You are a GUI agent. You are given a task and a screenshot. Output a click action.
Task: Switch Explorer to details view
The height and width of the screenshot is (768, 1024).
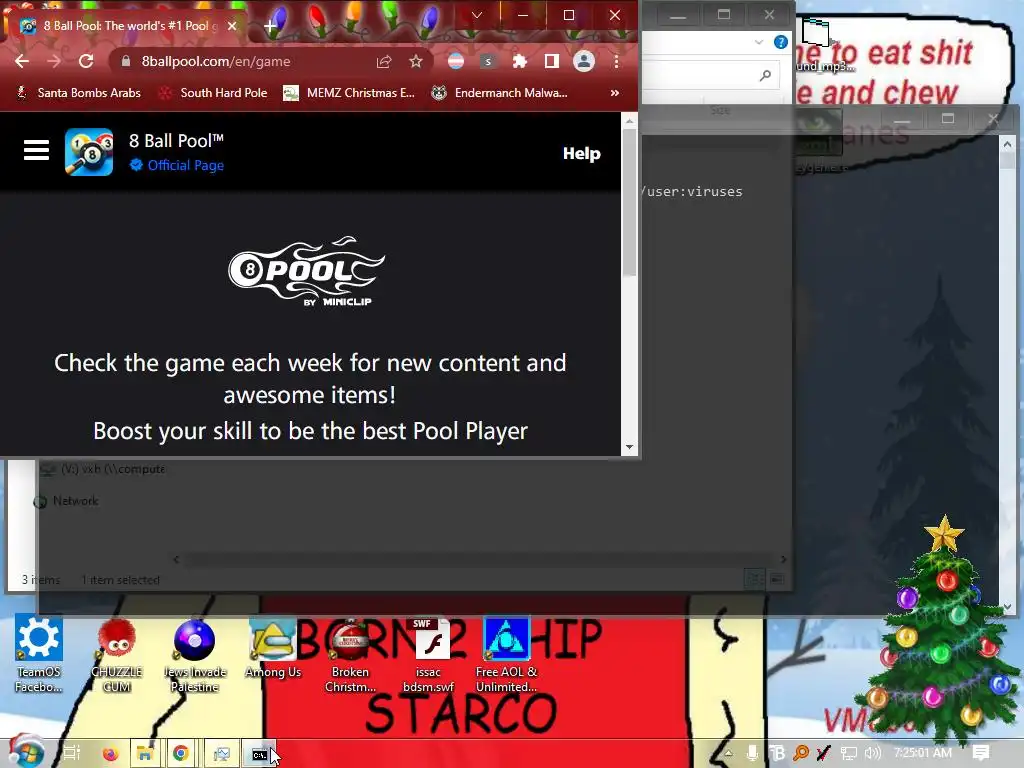point(754,579)
